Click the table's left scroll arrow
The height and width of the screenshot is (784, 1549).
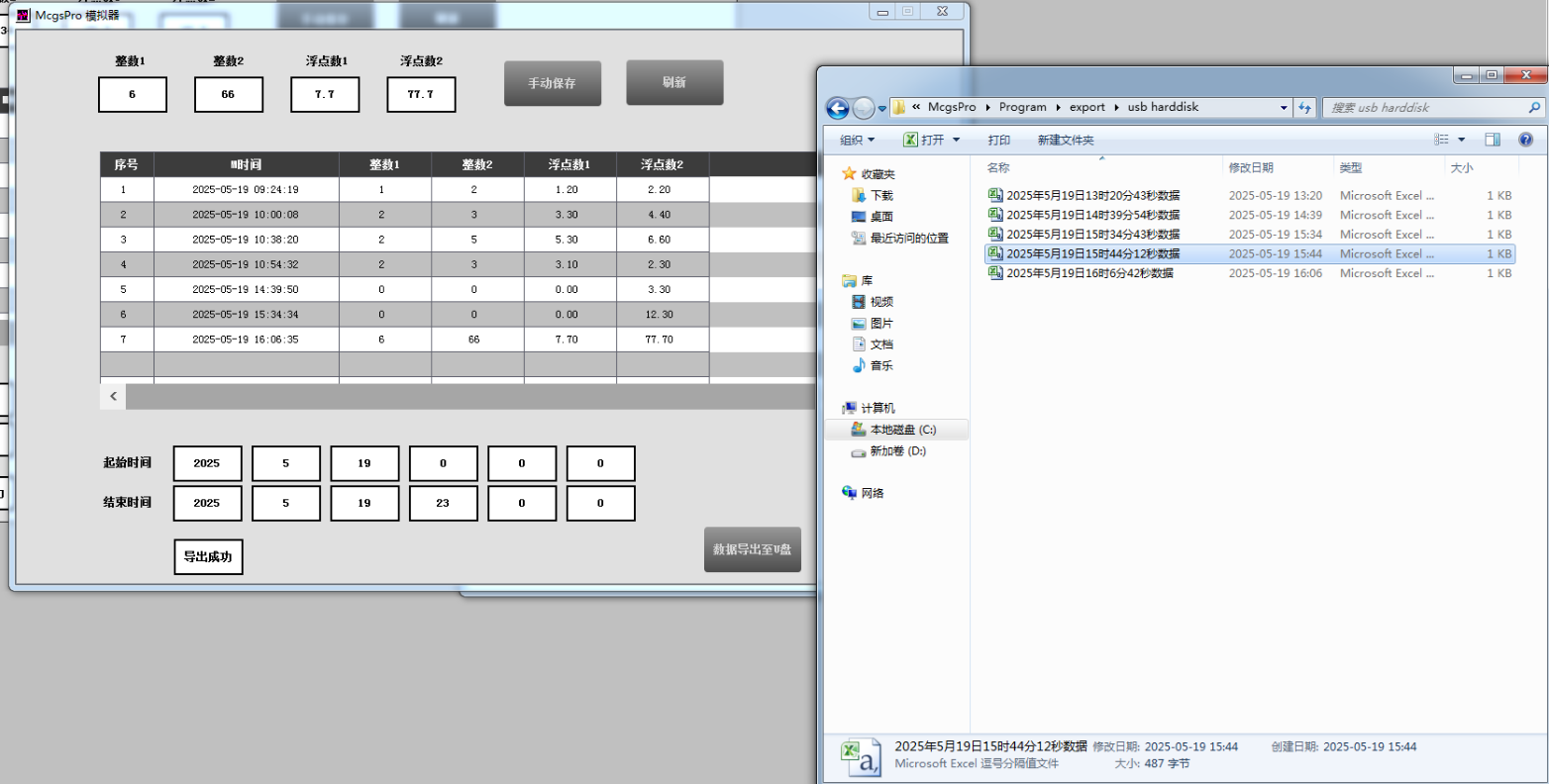[x=113, y=396]
